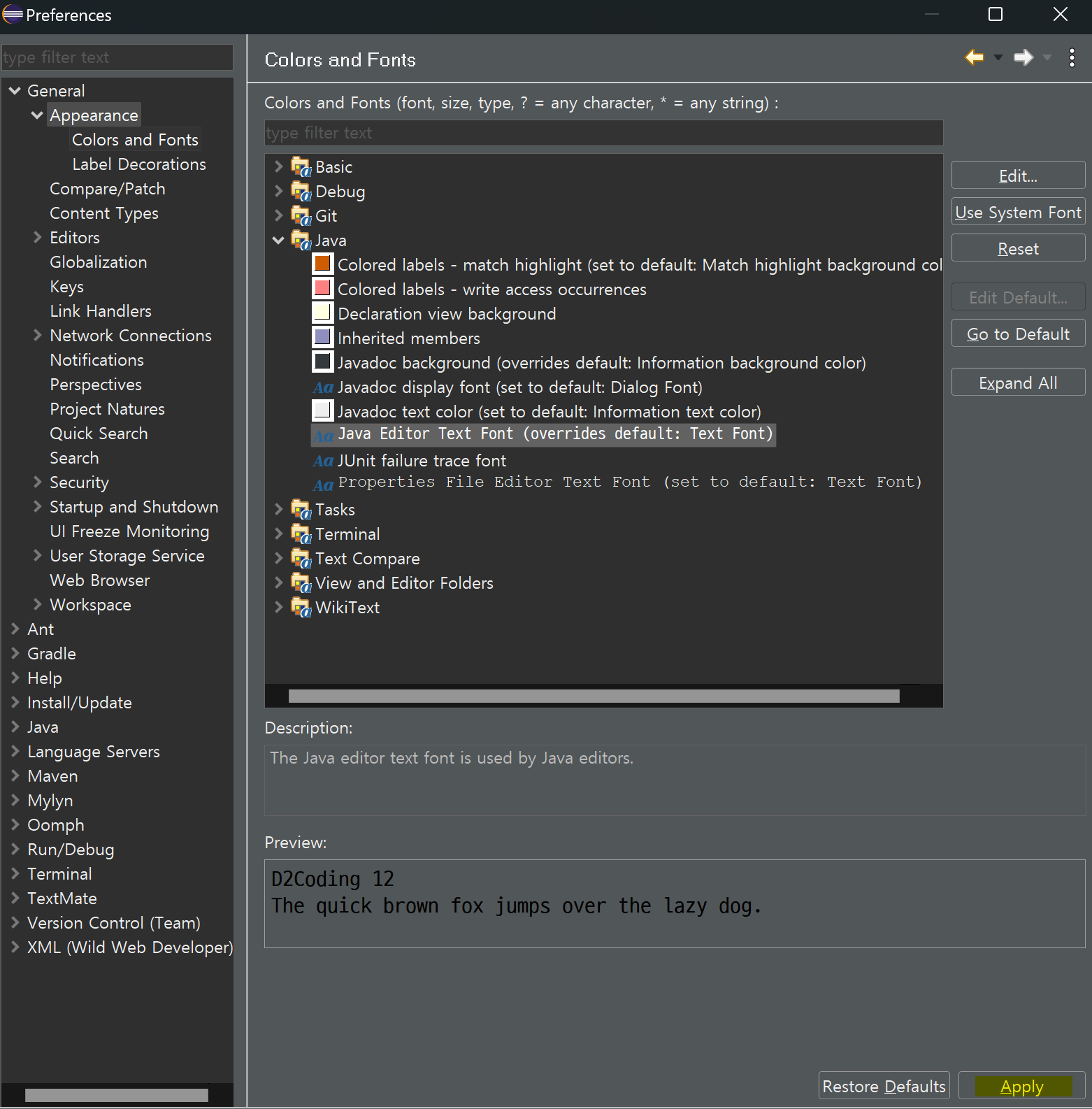Click the sidebar horizontal scrollbar

pos(116,1095)
